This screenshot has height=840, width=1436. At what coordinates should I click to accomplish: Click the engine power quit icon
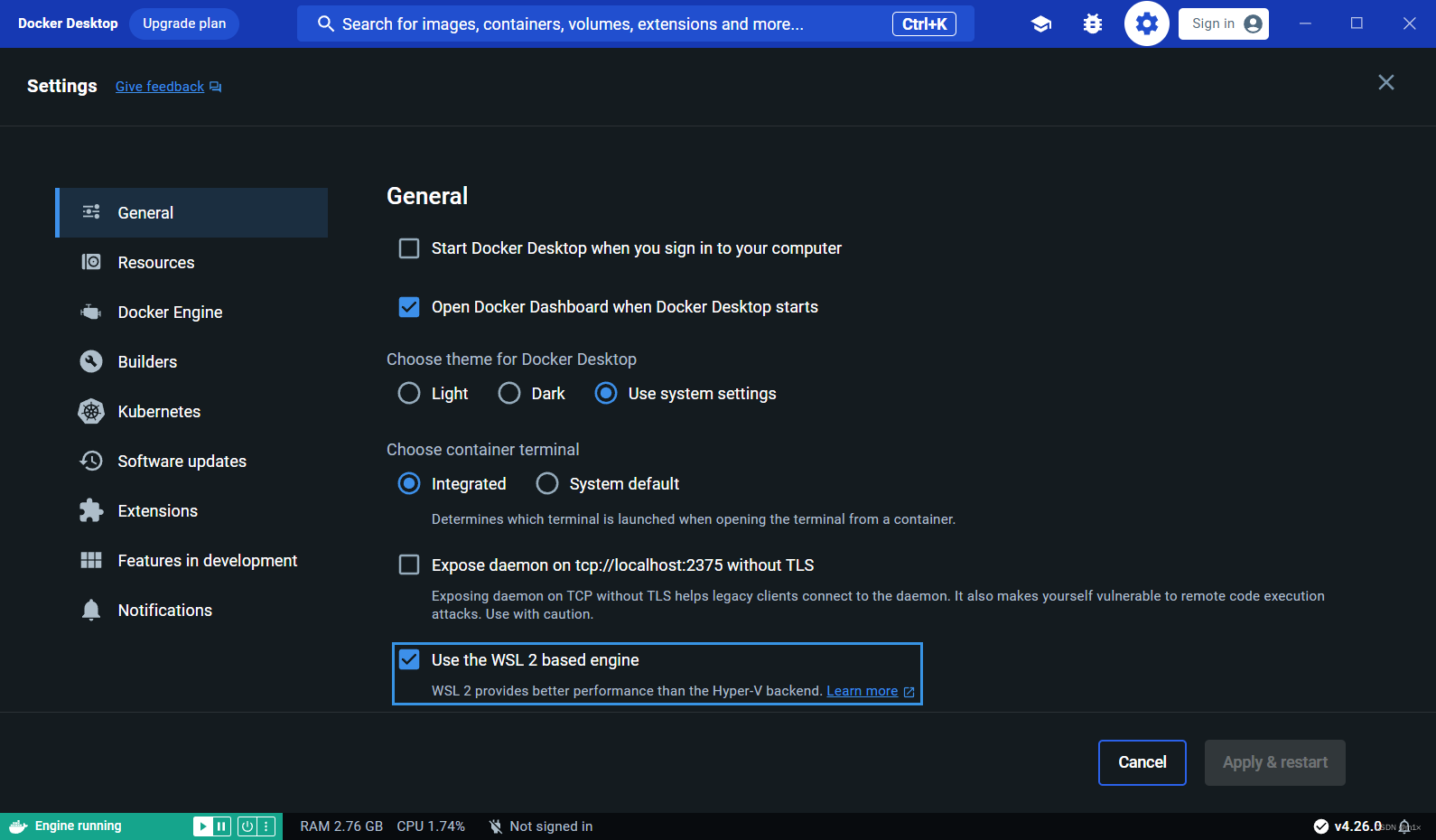point(247,826)
